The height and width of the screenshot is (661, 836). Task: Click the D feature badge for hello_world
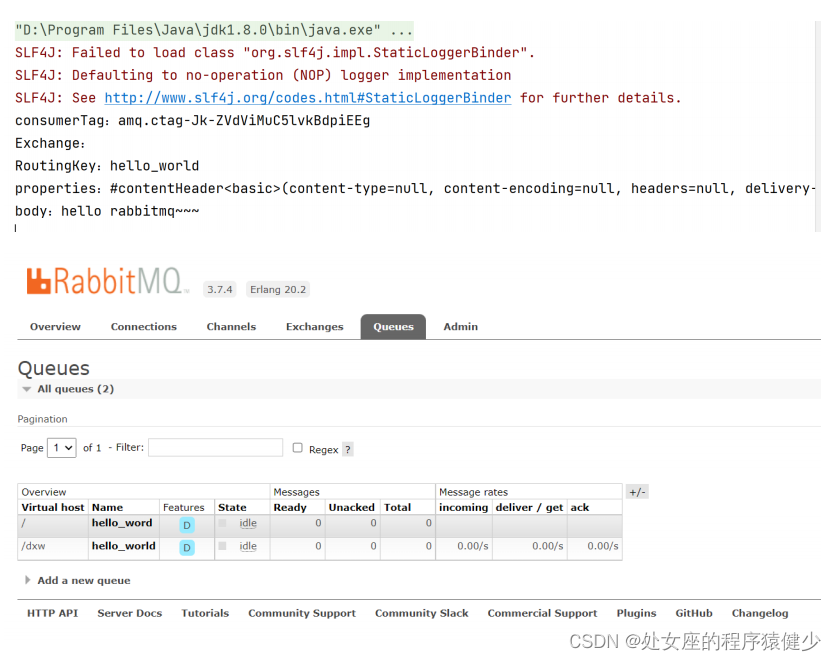(187, 547)
